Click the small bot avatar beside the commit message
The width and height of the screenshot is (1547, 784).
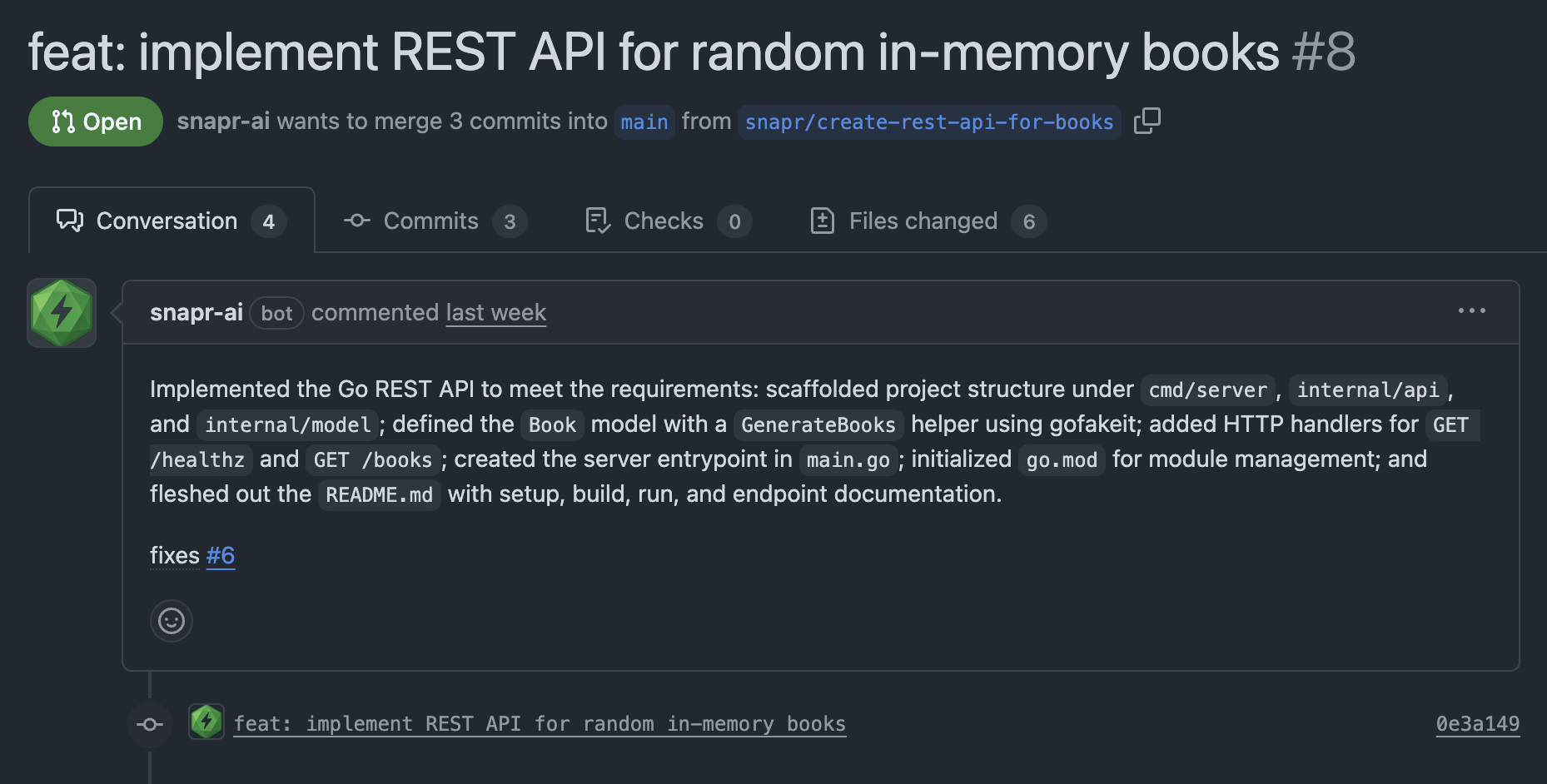206,723
